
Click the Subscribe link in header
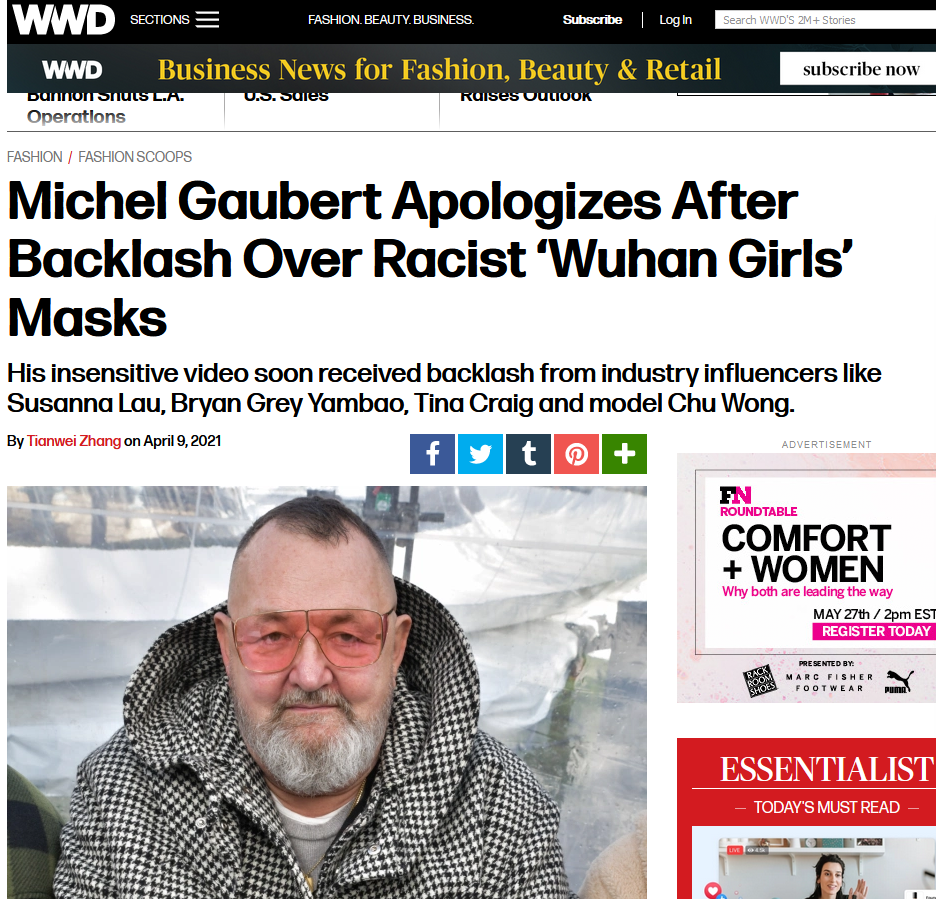coord(592,20)
